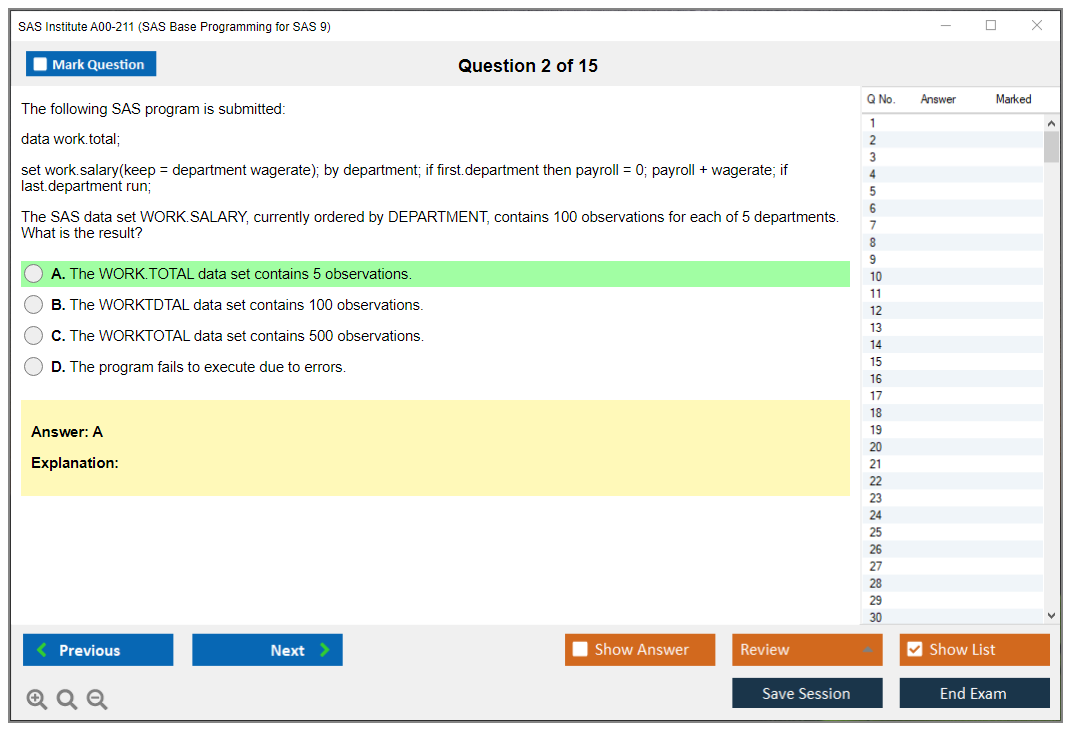
Task: Click the zoom in magnifier icon
Action: pyautogui.click(x=37, y=700)
